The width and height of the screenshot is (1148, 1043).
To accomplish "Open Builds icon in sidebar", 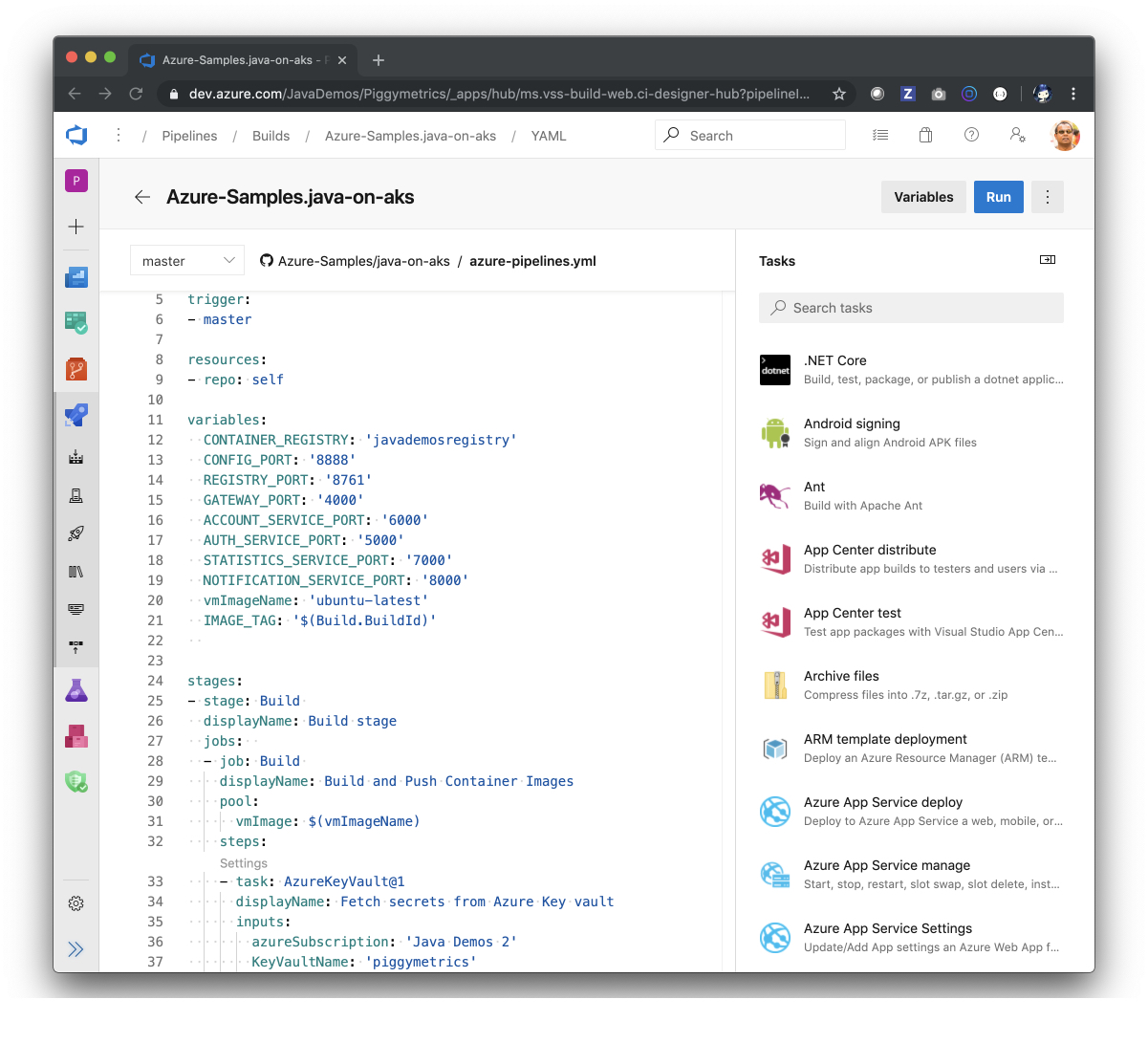I will pyautogui.click(x=76, y=457).
